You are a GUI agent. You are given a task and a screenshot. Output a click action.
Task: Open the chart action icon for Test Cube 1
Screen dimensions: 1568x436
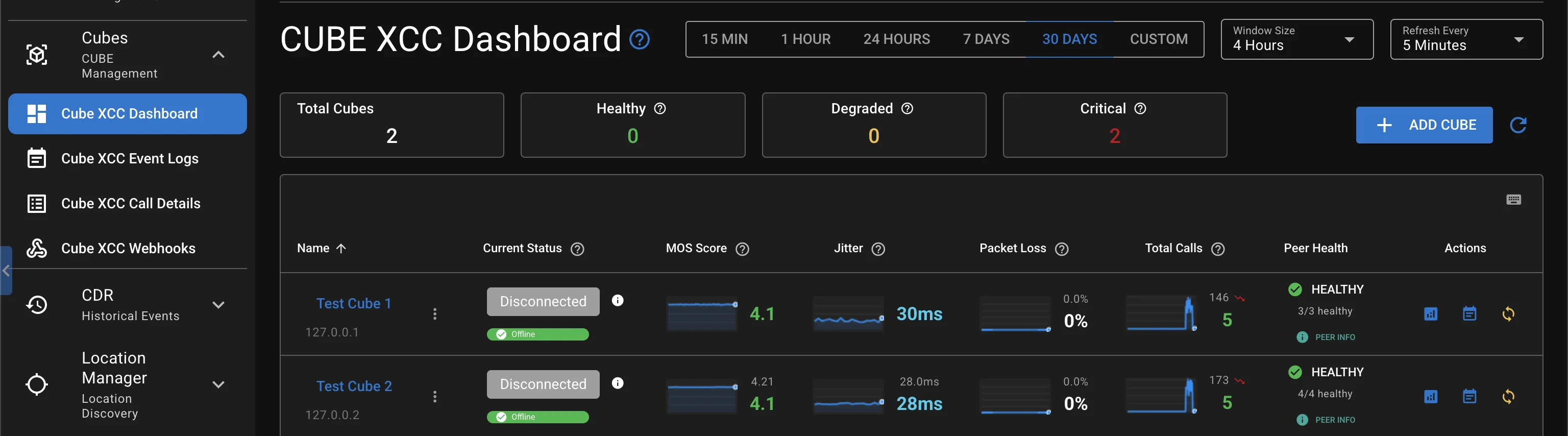click(1430, 313)
